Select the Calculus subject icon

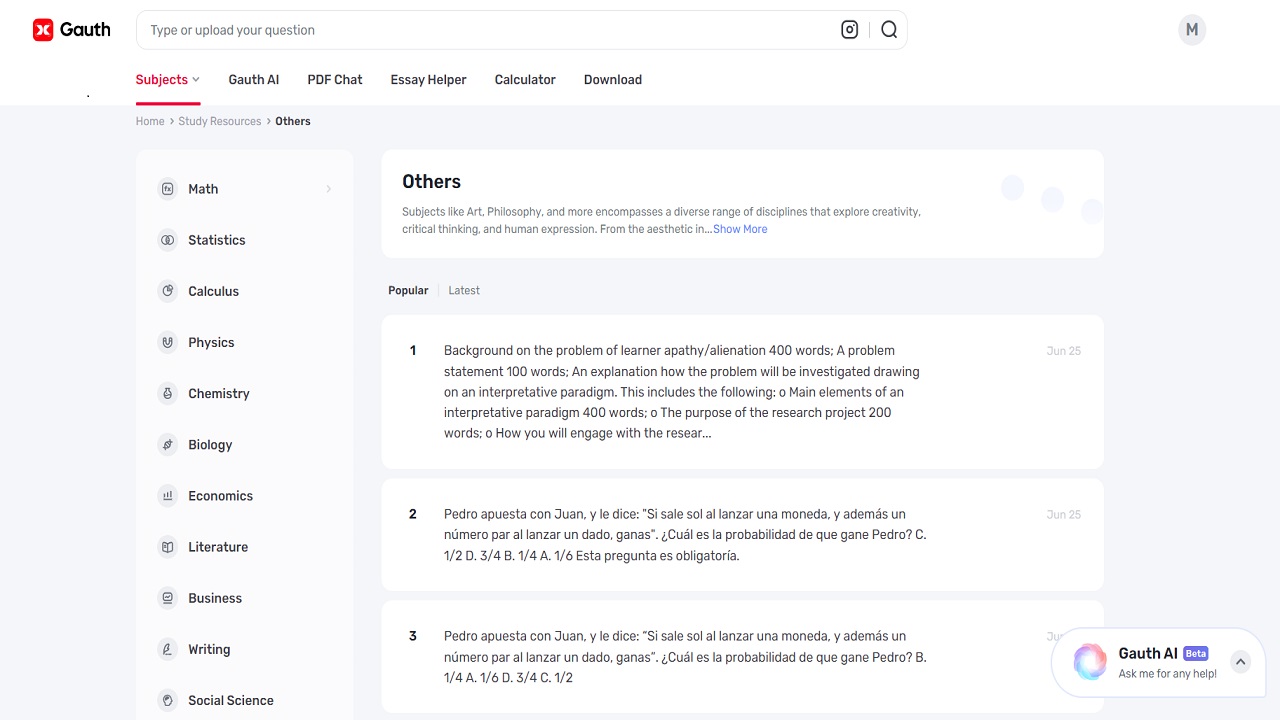point(167,291)
